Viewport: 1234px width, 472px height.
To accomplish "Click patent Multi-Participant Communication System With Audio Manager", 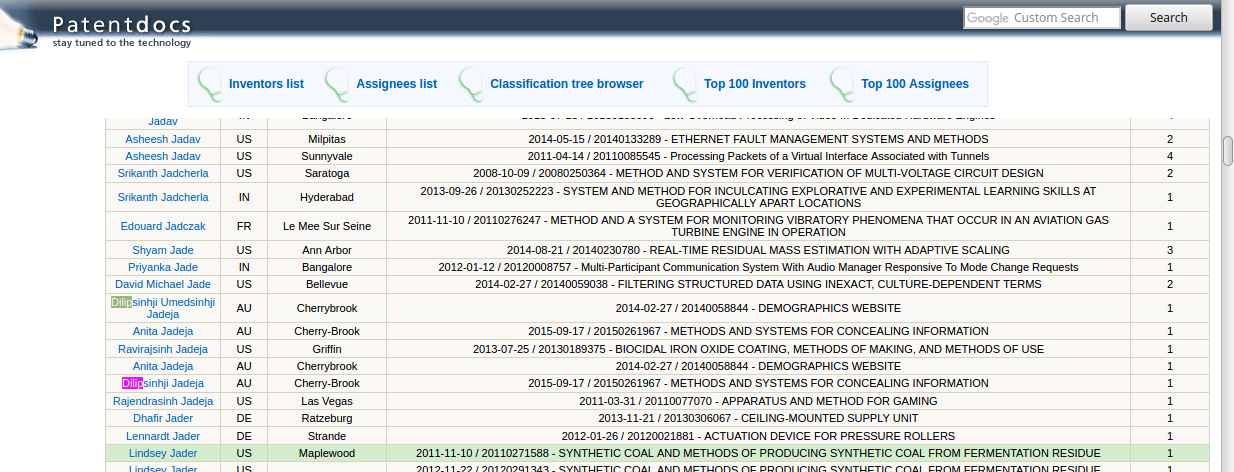I will pyautogui.click(x=758, y=267).
